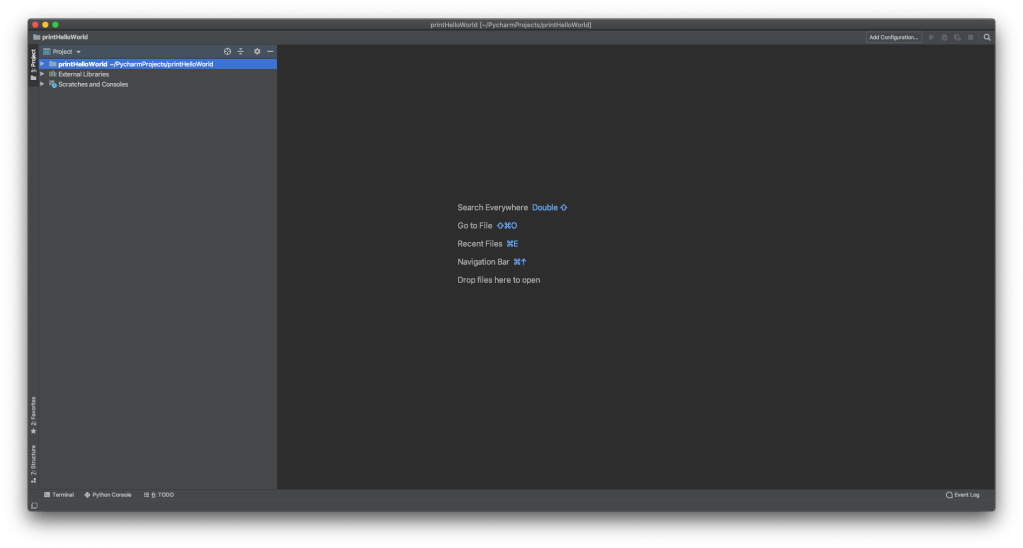Click the Debug bug icon
Viewport: 1023px width, 548px height.
945,37
